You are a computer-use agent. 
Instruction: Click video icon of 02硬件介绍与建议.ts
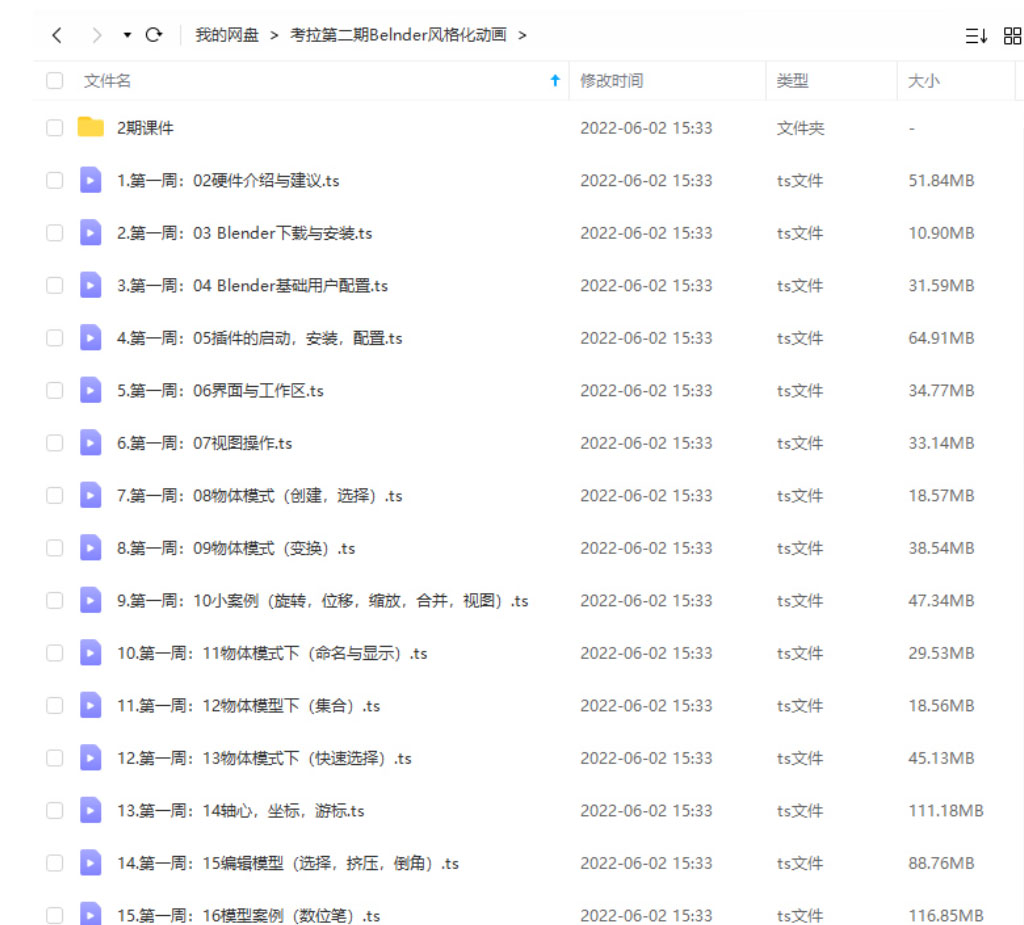(91, 180)
